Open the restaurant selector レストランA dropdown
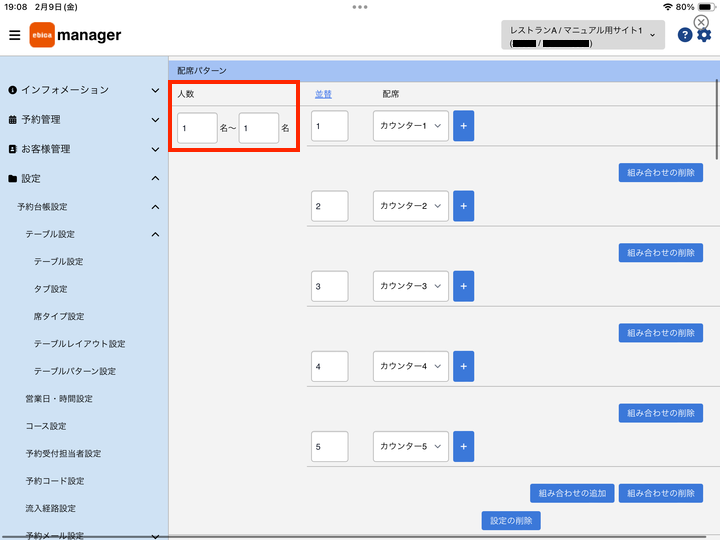 (x=583, y=35)
